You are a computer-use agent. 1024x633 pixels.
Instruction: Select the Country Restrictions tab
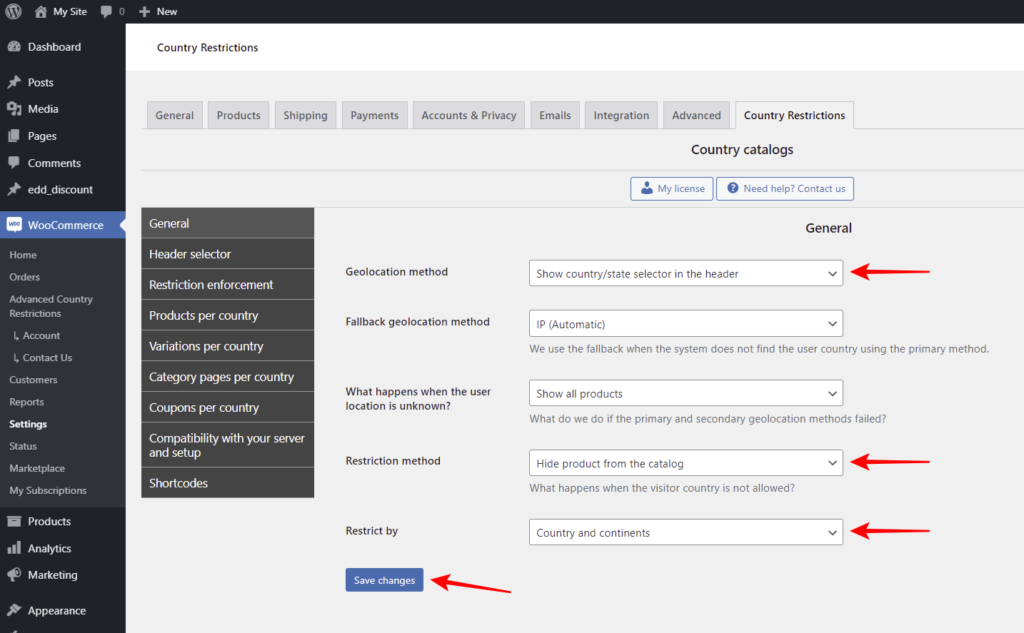[x=794, y=115]
